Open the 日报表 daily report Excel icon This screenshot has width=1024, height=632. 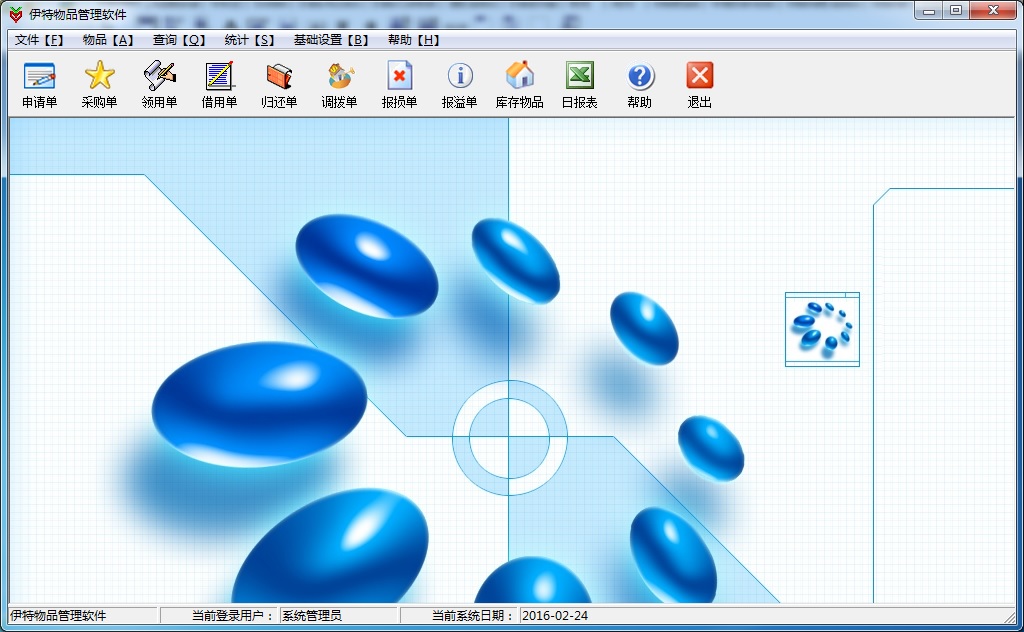pyautogui.click(x=580, y=85)
